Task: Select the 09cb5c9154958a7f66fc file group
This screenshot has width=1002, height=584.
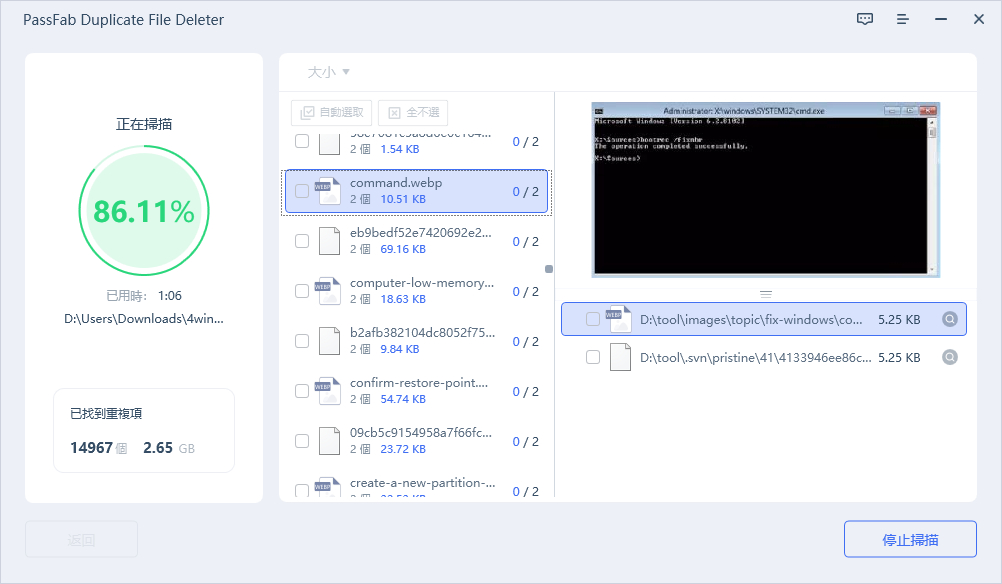Action: (420, 441)
